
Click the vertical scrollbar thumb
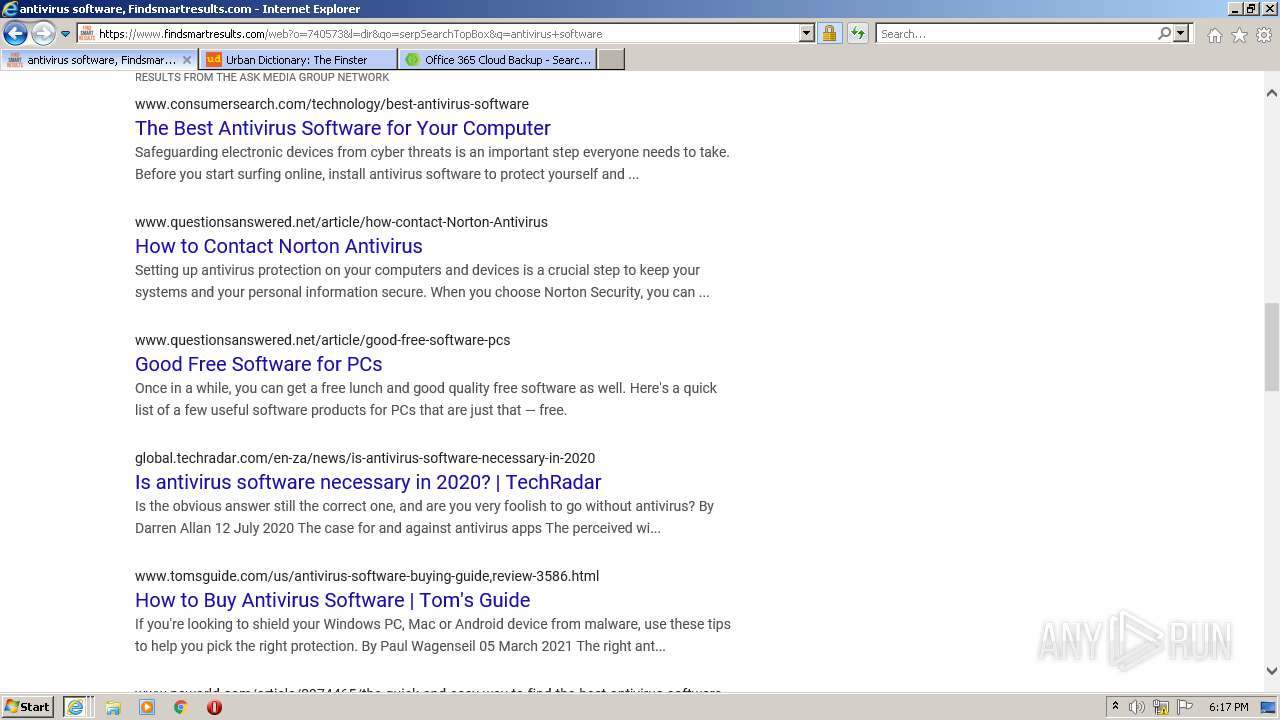point(1272,347)
